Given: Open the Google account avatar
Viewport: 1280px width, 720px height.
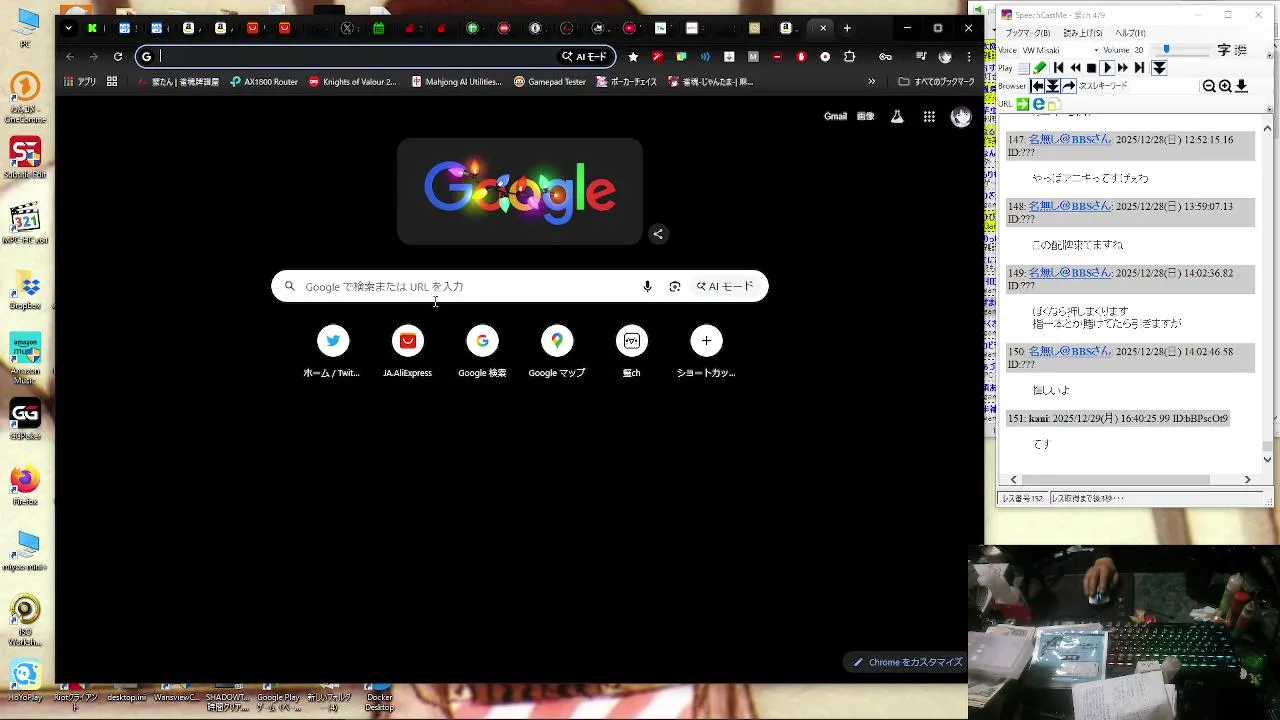Looking at the screenshot, I should pyautogui.click(x=961, y=117).
